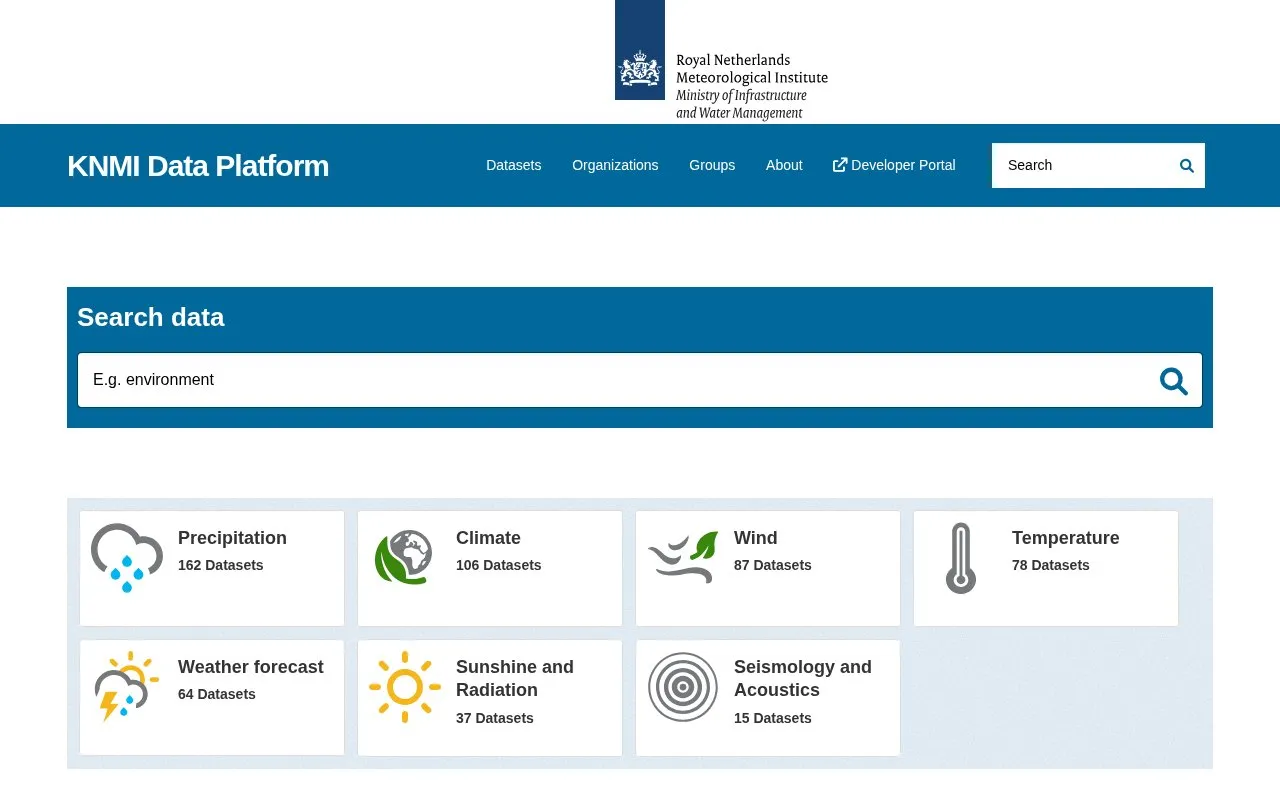Click the '15 Datasets' count text
The width and height of the screenshot is (1280, 800).
point(773,718)
